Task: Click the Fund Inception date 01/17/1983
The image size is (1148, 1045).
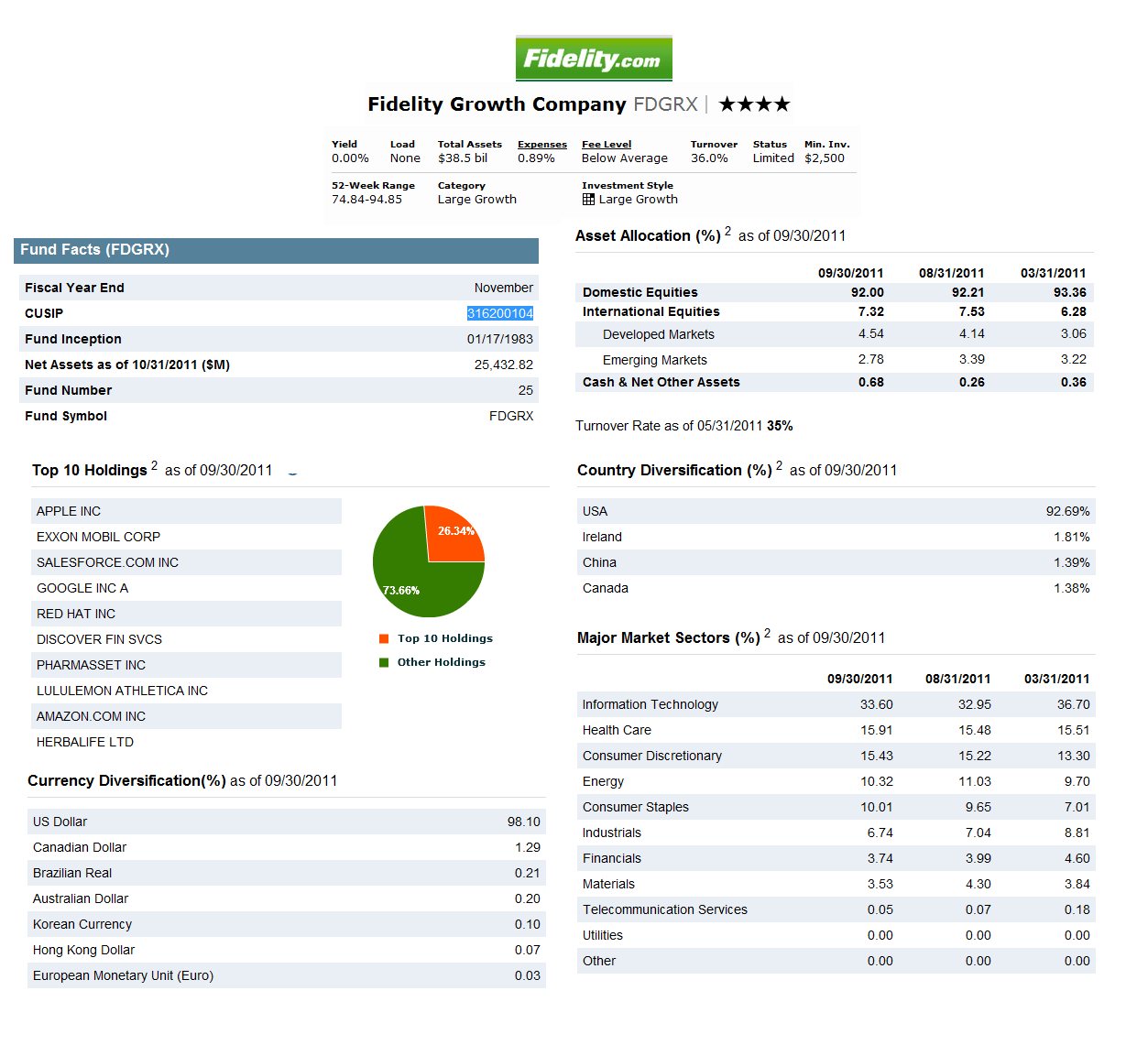Action: coord(500,339)
